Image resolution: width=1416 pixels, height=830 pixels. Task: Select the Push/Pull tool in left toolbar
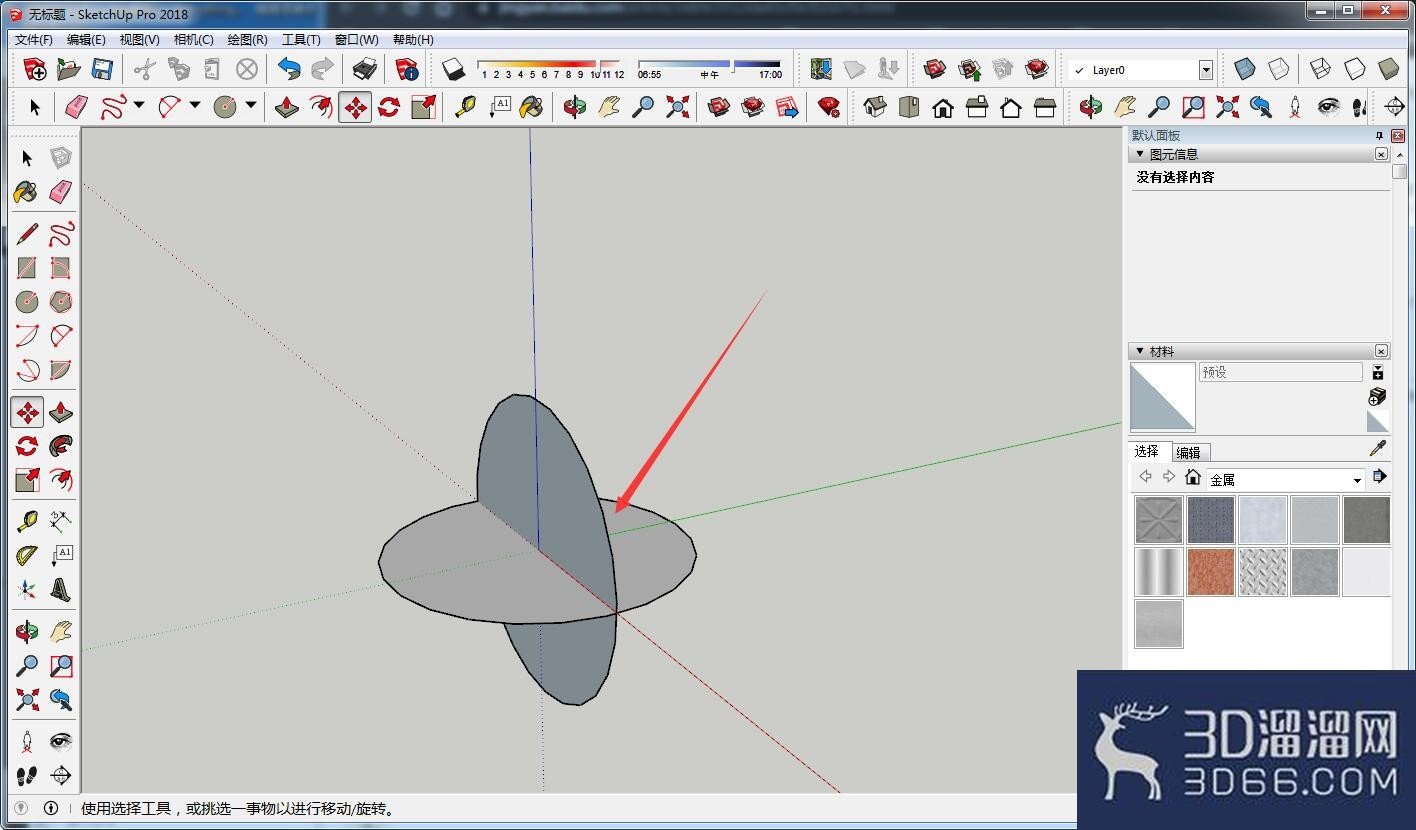61,412
